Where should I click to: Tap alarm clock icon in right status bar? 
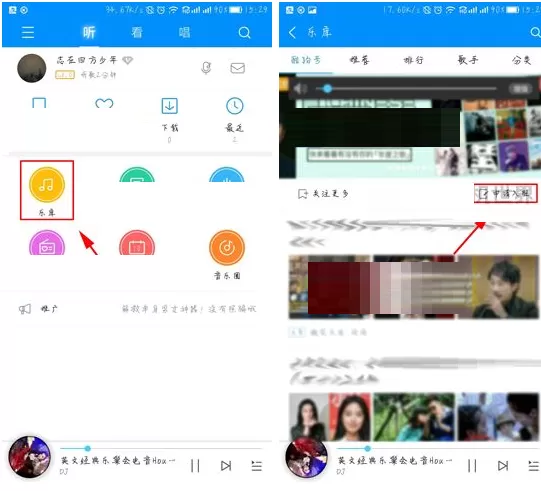coord(438,10)
